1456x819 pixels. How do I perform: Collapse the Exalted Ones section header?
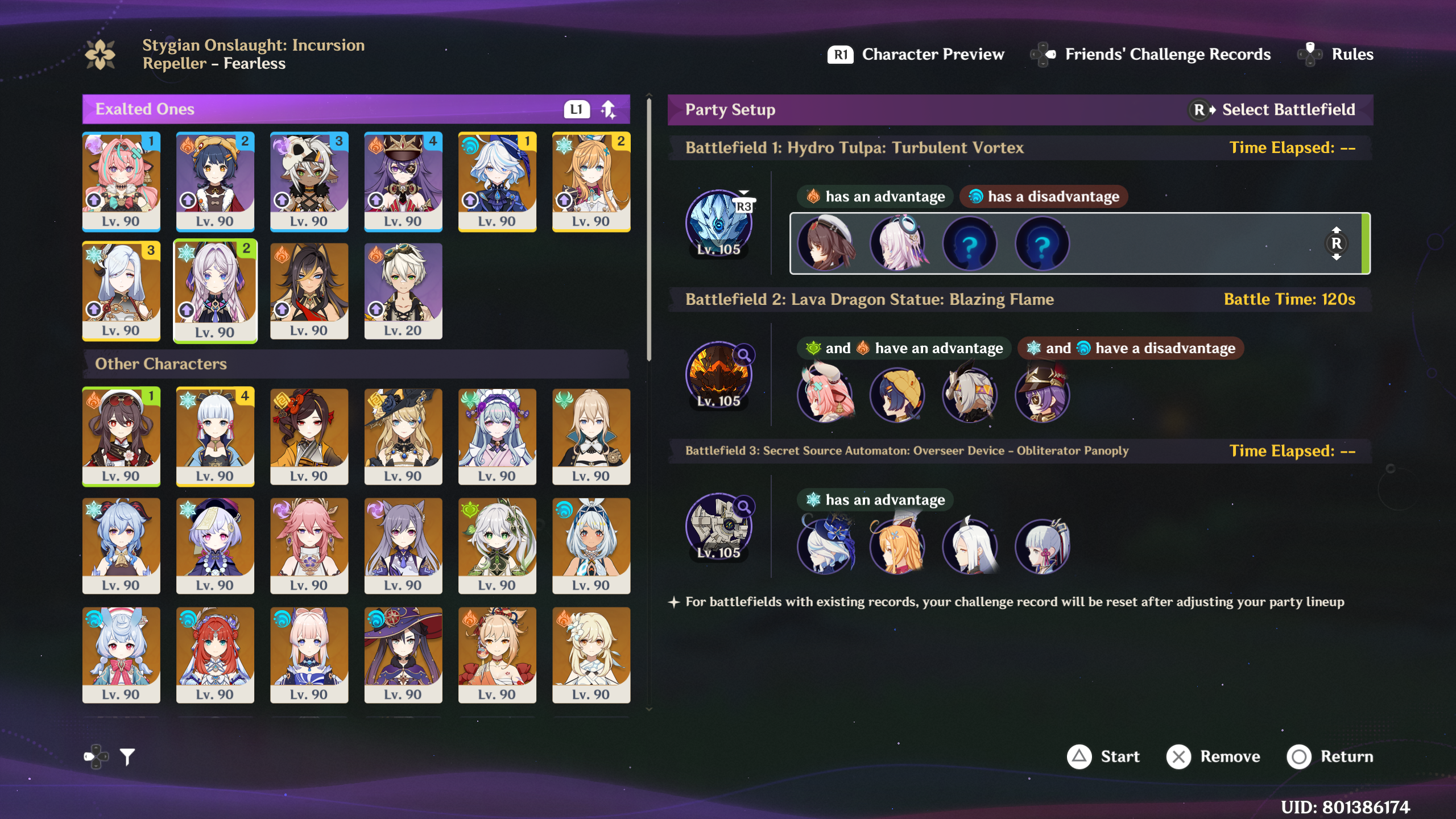click(356, 109)
